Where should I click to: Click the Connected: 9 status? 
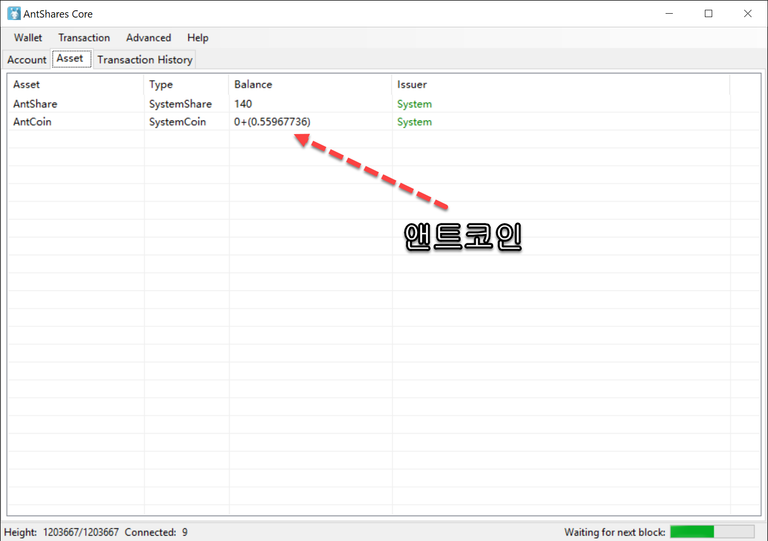point(156,532)
